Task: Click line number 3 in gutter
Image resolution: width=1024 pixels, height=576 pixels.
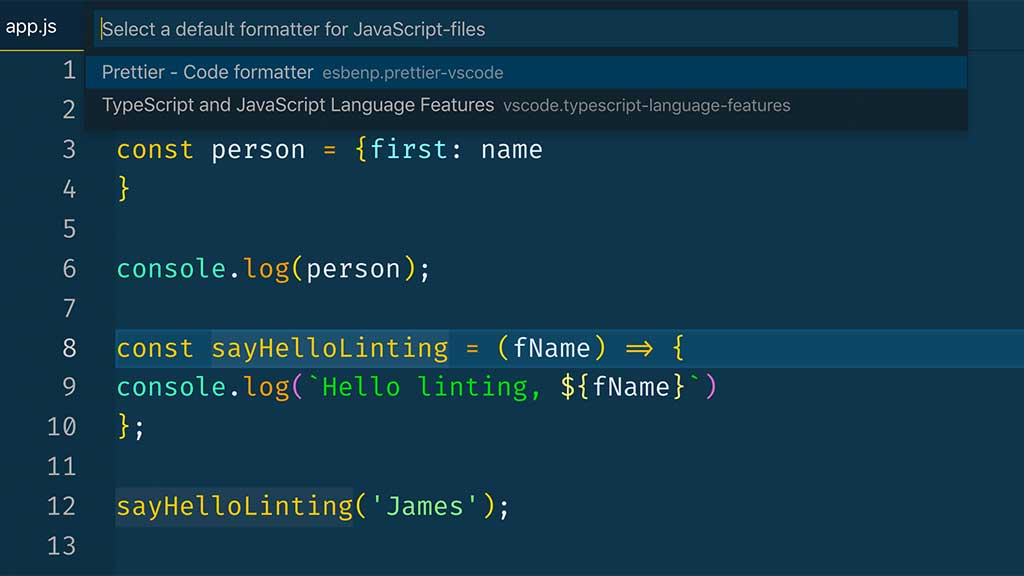Action: (x=69, y=150)
